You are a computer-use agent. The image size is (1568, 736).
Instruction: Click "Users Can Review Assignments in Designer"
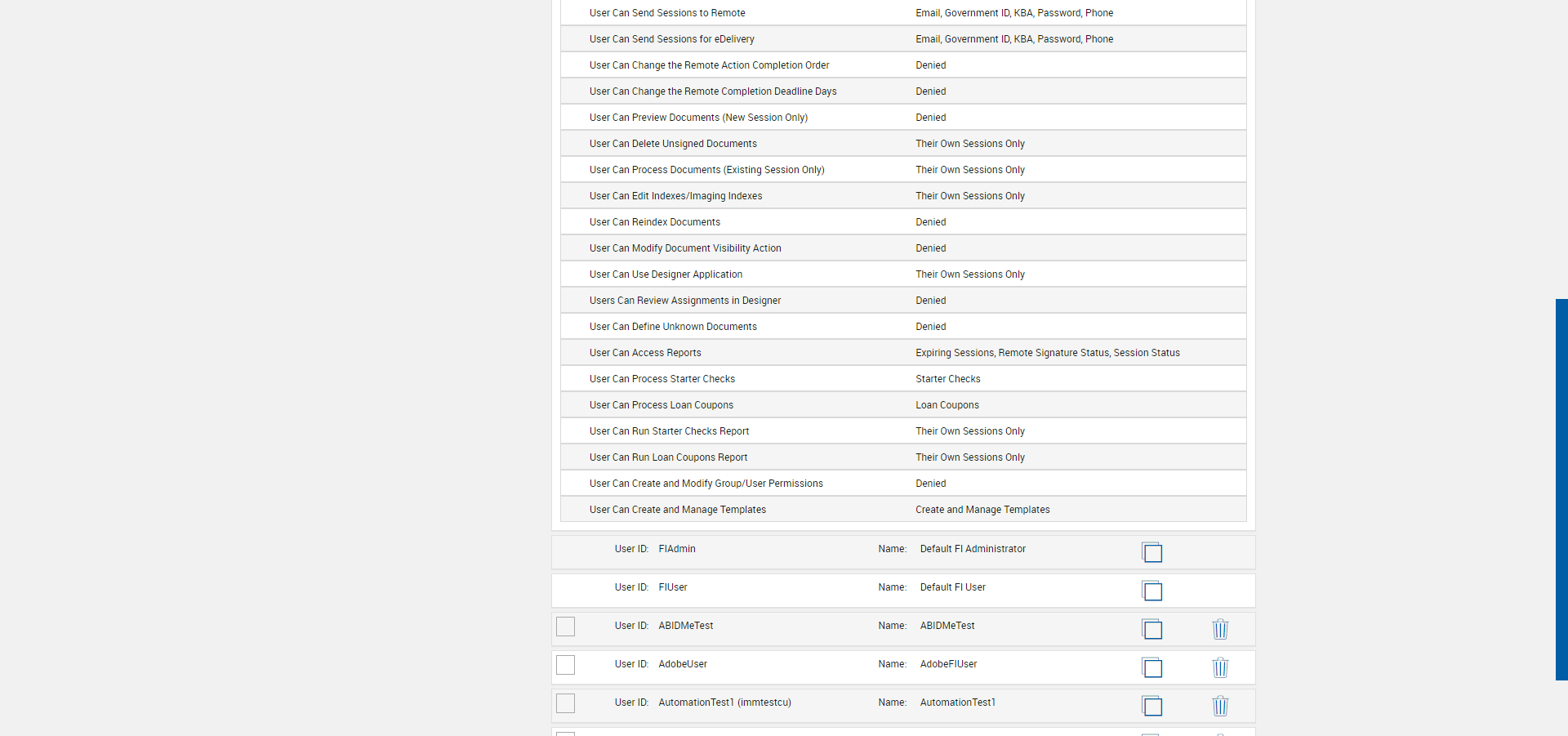pyautogui.click(x=685, y=301)
